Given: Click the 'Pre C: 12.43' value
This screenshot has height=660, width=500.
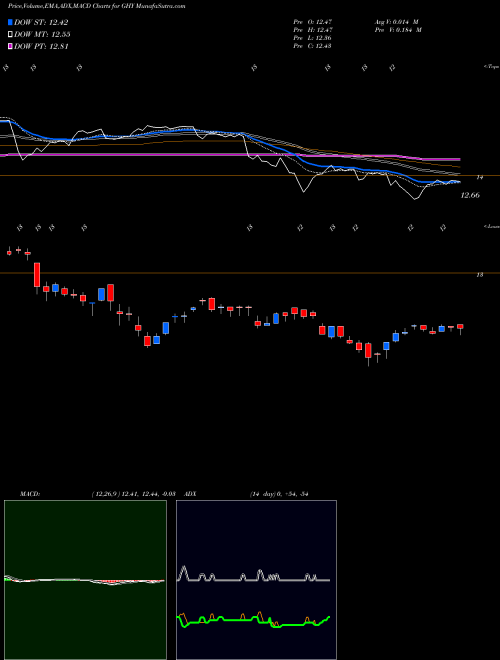Looking at the screenshot, I should point(312,46).
